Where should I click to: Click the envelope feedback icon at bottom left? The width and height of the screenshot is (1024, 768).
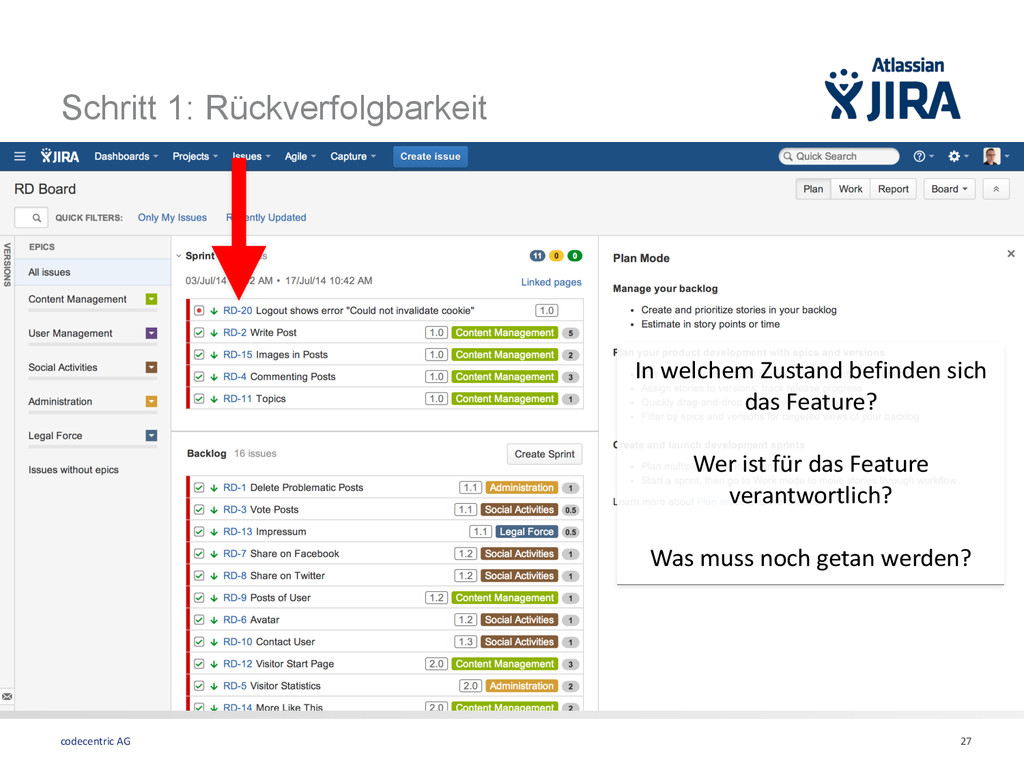tap(7, 697)
